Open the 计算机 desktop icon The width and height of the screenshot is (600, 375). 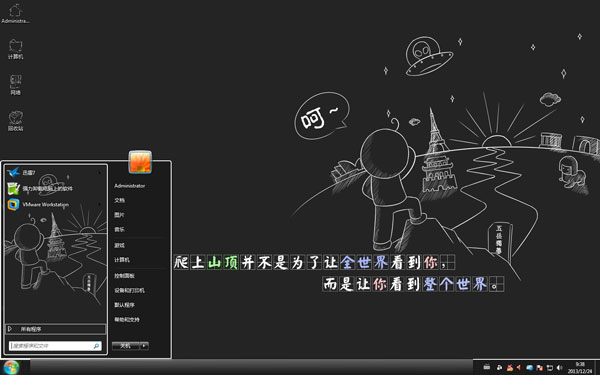coord(15,49)
